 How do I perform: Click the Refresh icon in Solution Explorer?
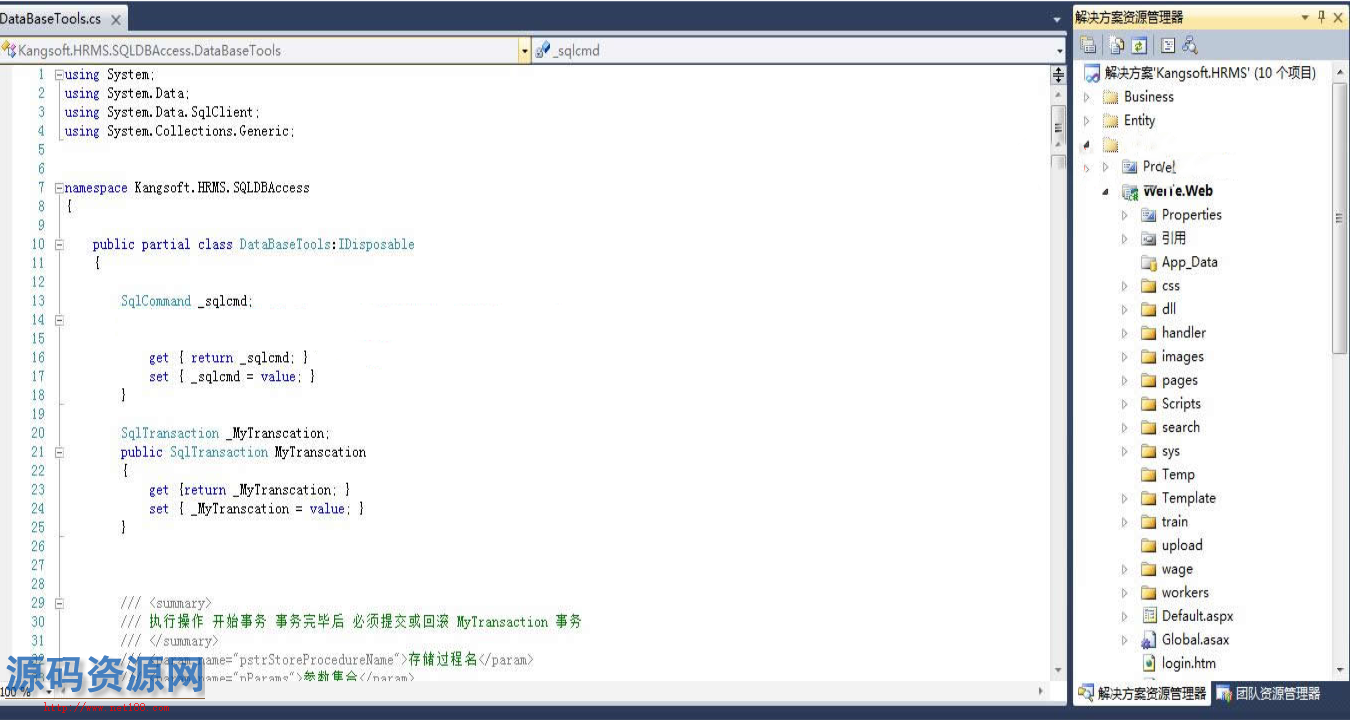point(1139,46)
